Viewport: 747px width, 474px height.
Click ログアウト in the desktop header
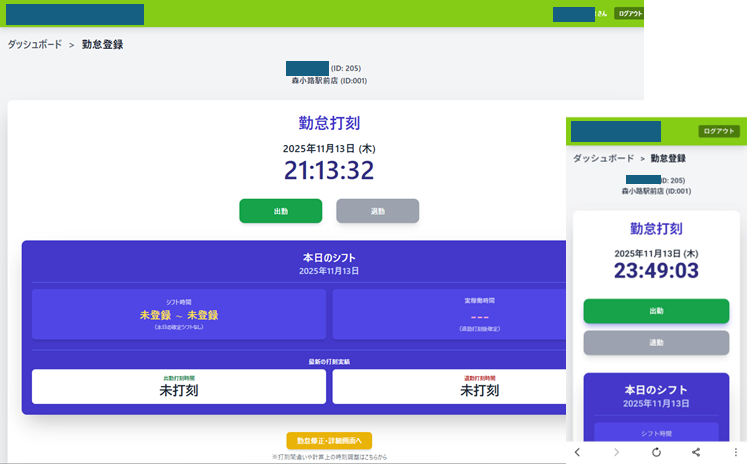click(x=629, y=14)
